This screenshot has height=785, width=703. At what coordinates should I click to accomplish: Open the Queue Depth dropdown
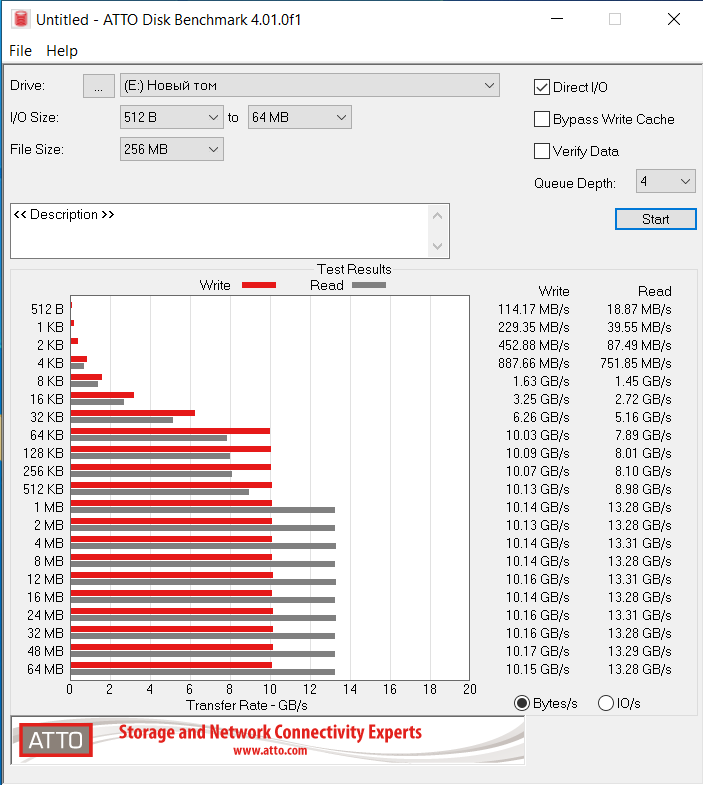point(665,181)
